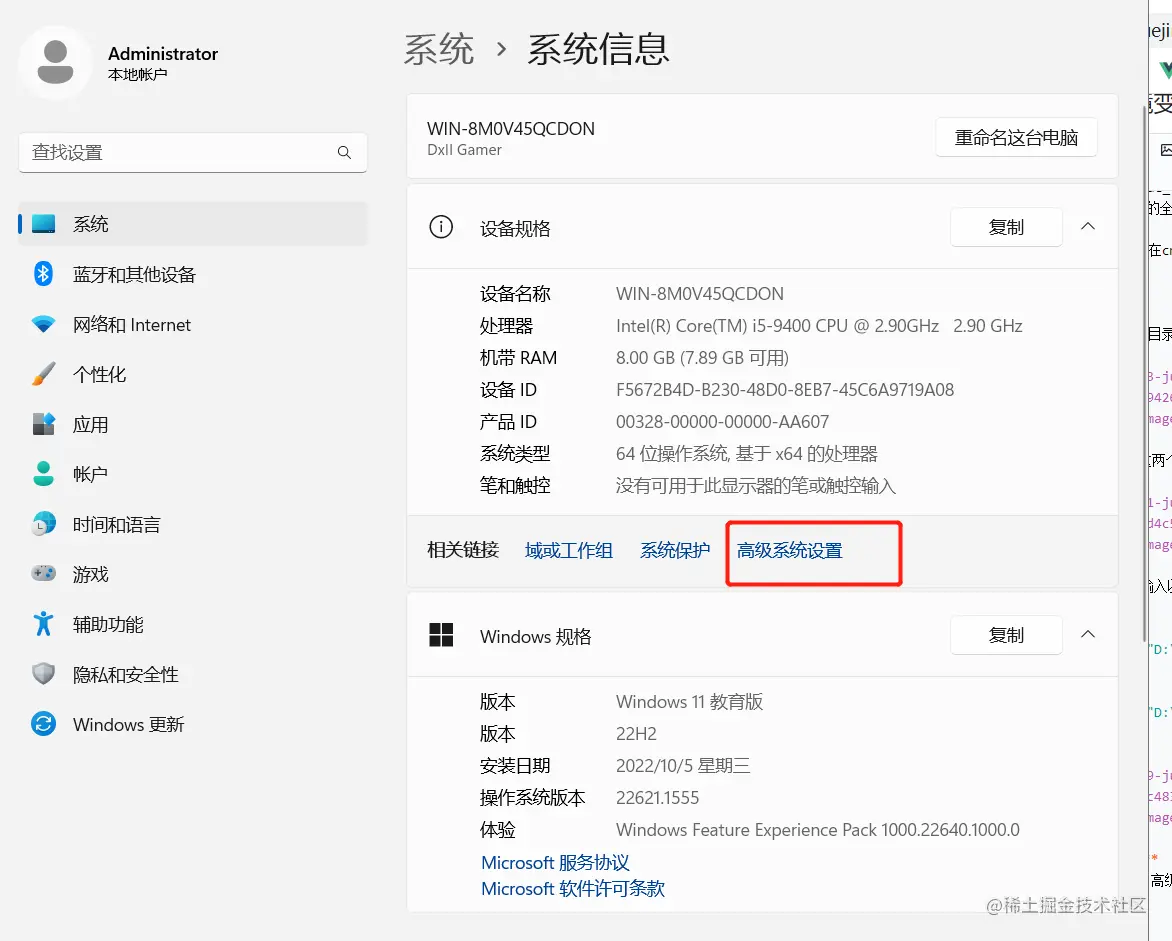Screen dimensions: 1172x941
Task: Go to 辅助功能 settings
Action: coord(193,624)
